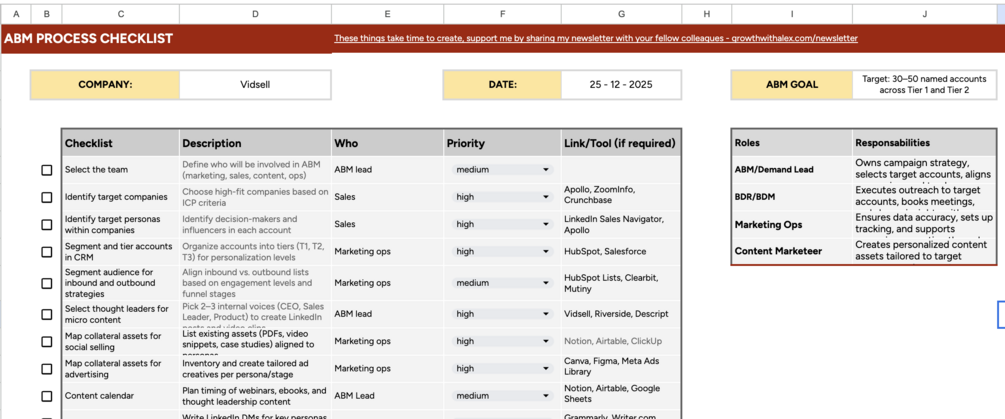
Task: Tick the Content calendar checkbox
Action: tap(47, 396)
